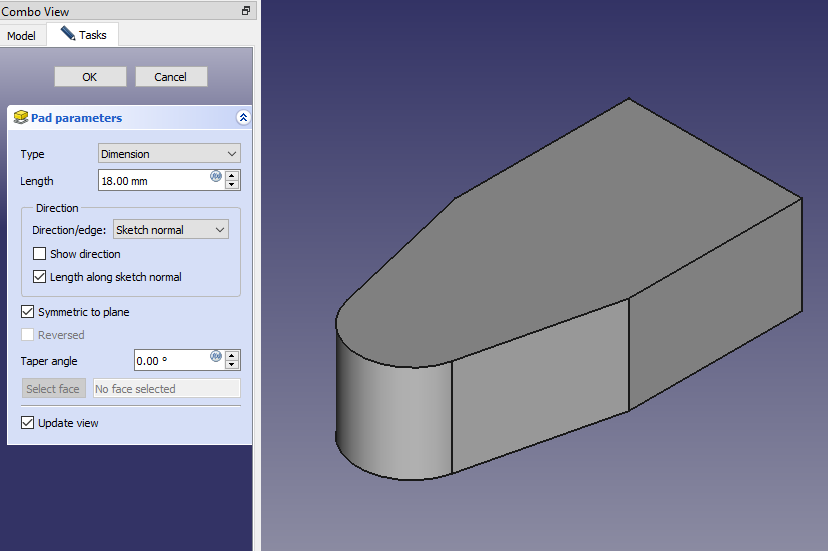Open the Type dropdown showing Dimension

(169, 154)
